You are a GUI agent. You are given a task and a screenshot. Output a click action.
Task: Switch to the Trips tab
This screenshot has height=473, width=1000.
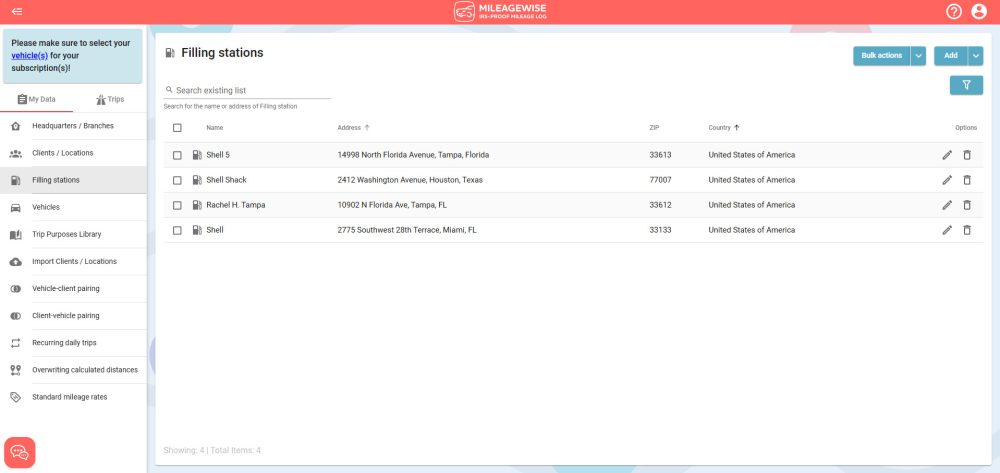coord(109,99)
